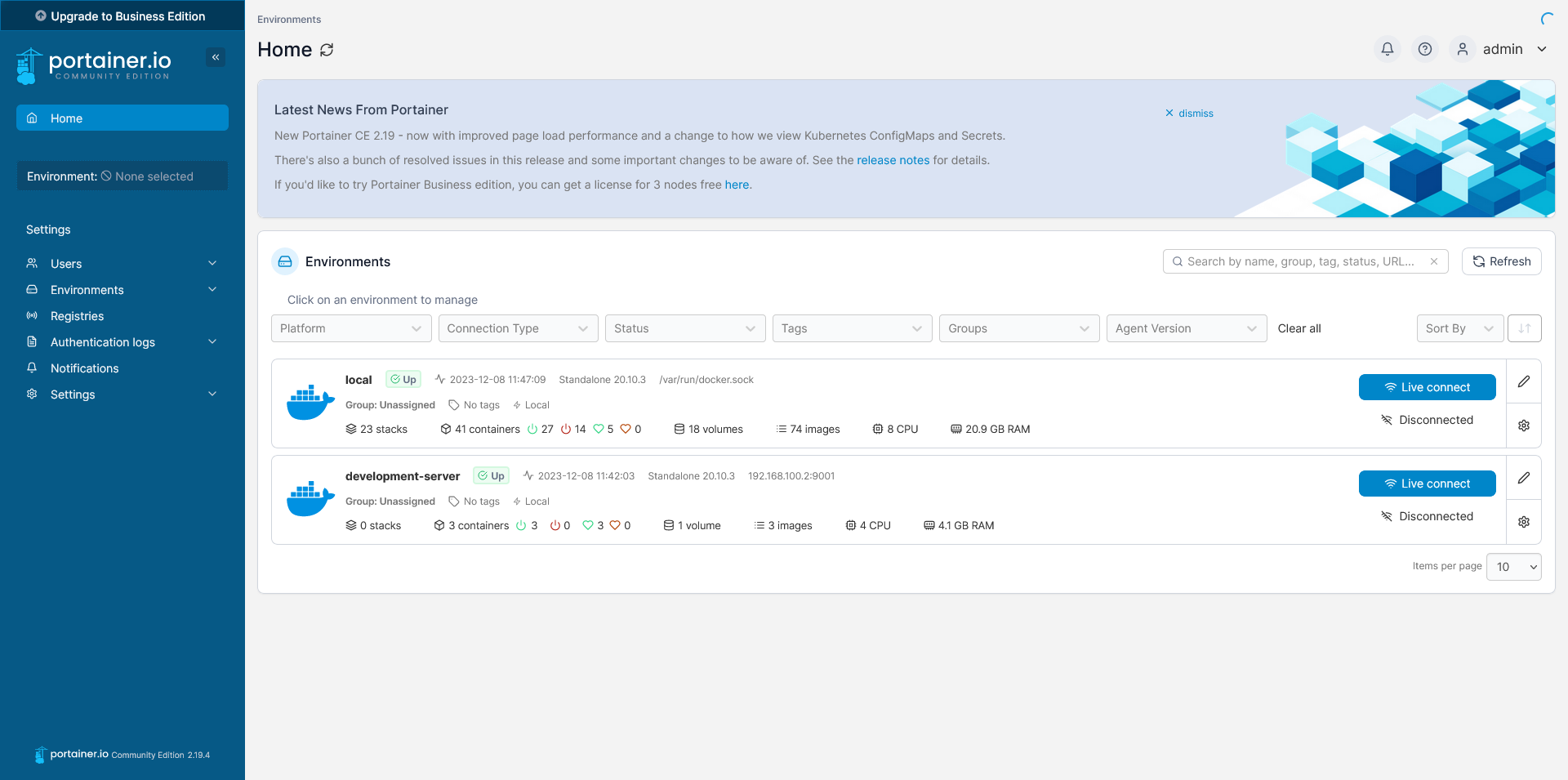Open the release notes link
1568x780 pixels.
pyautogui.click(x=893, y=160)
